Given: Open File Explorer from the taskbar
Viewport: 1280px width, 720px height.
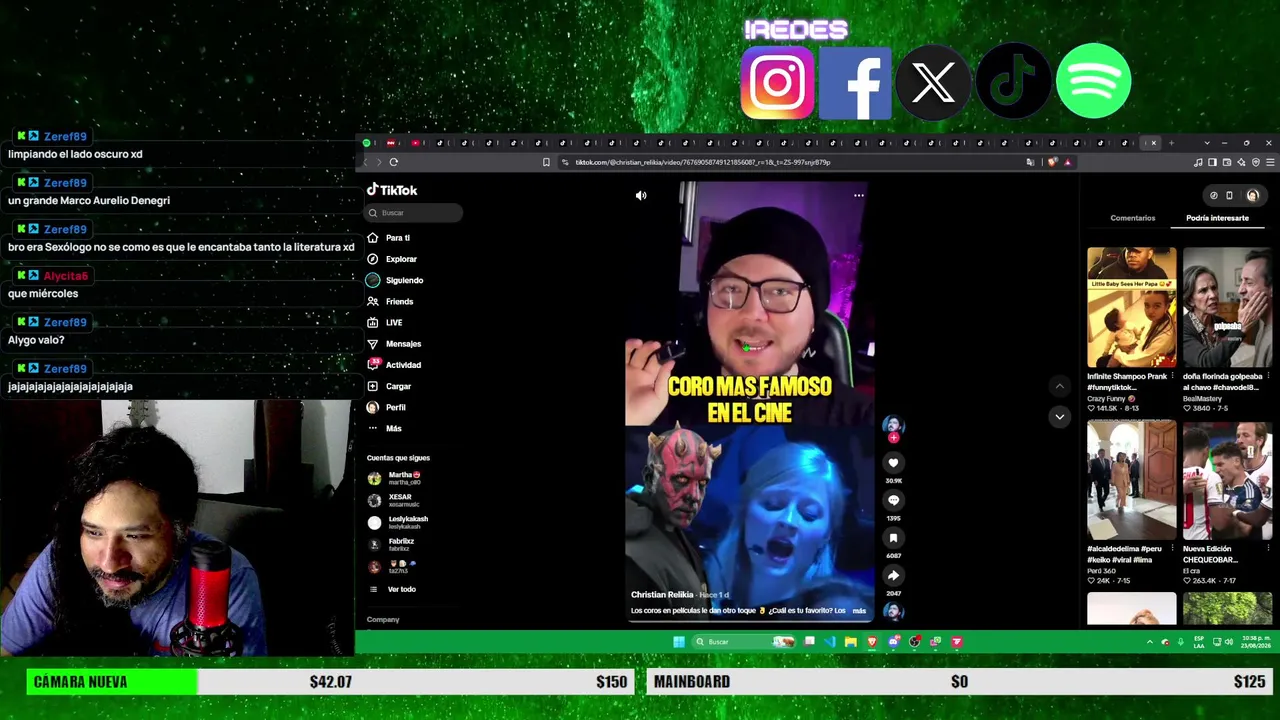Looking at the screenshot, I should point(851,642).
